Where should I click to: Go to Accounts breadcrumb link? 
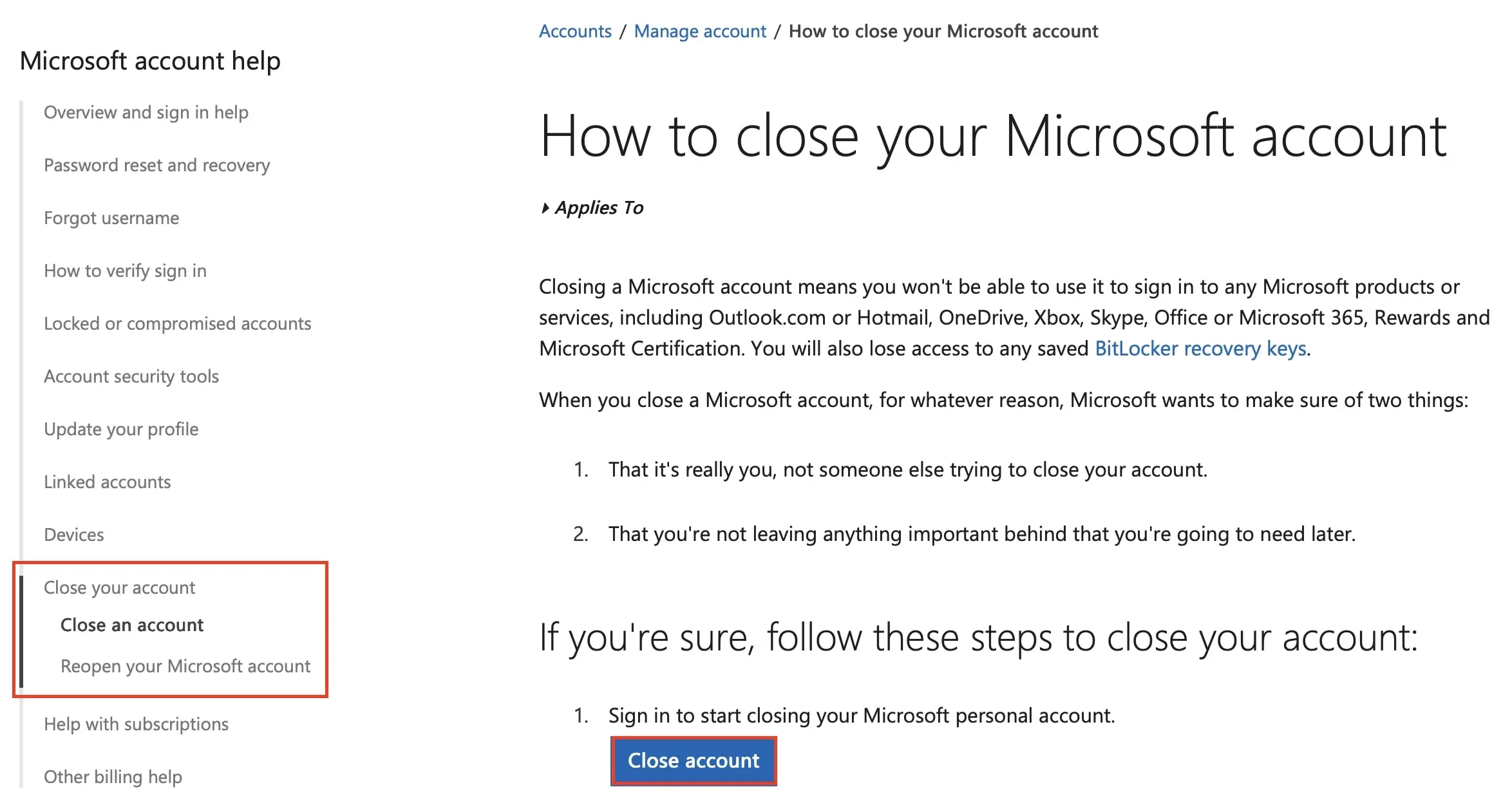(575, 31)
